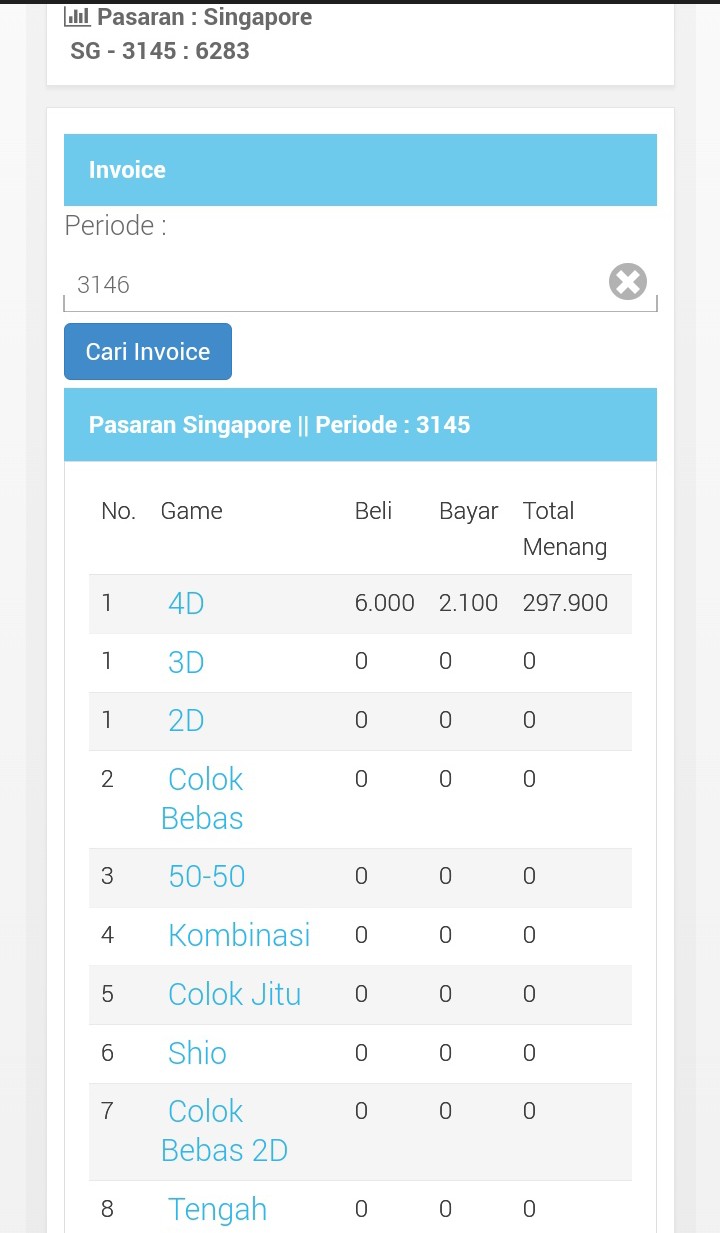Open the Shio game link
Screen dimensions: 720x1233
(197, 1053)
